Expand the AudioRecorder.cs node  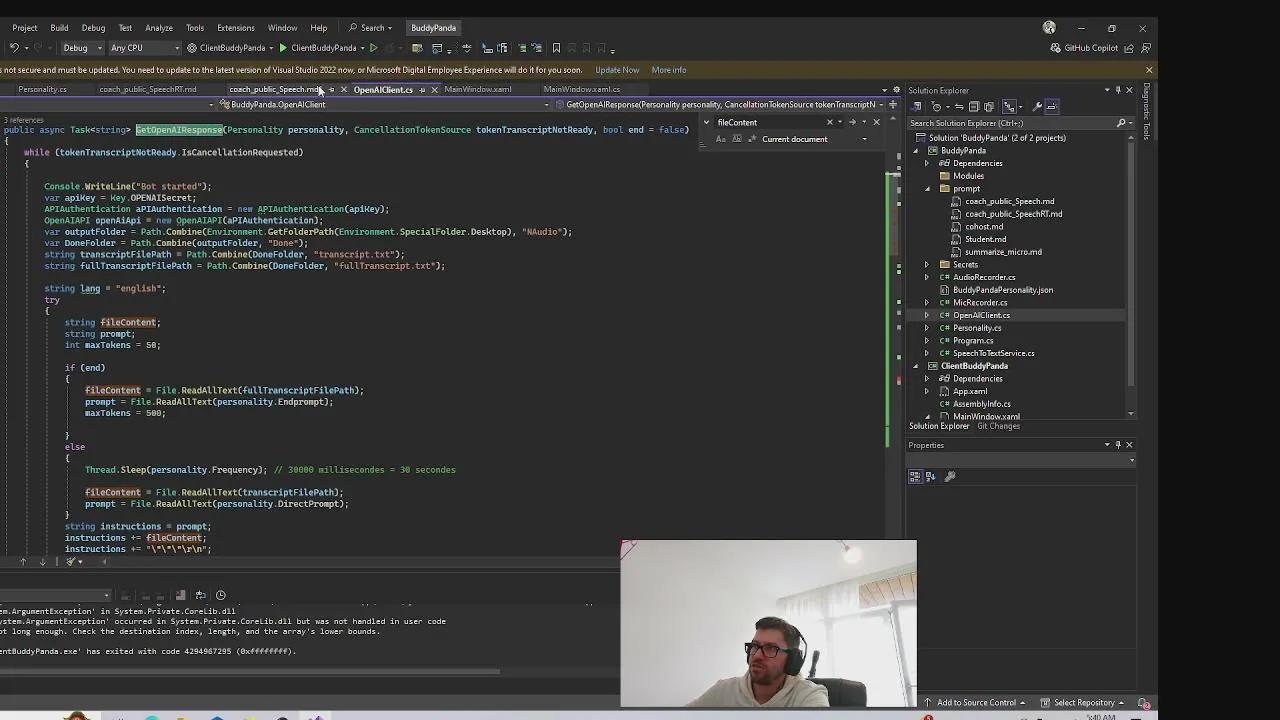pos(927,278)
